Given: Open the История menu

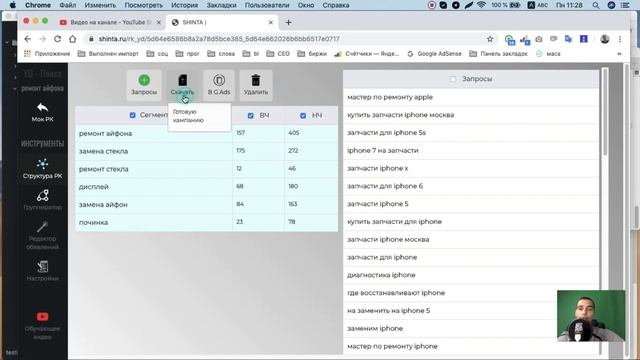Looking at the screenshot, I should 184,5.
